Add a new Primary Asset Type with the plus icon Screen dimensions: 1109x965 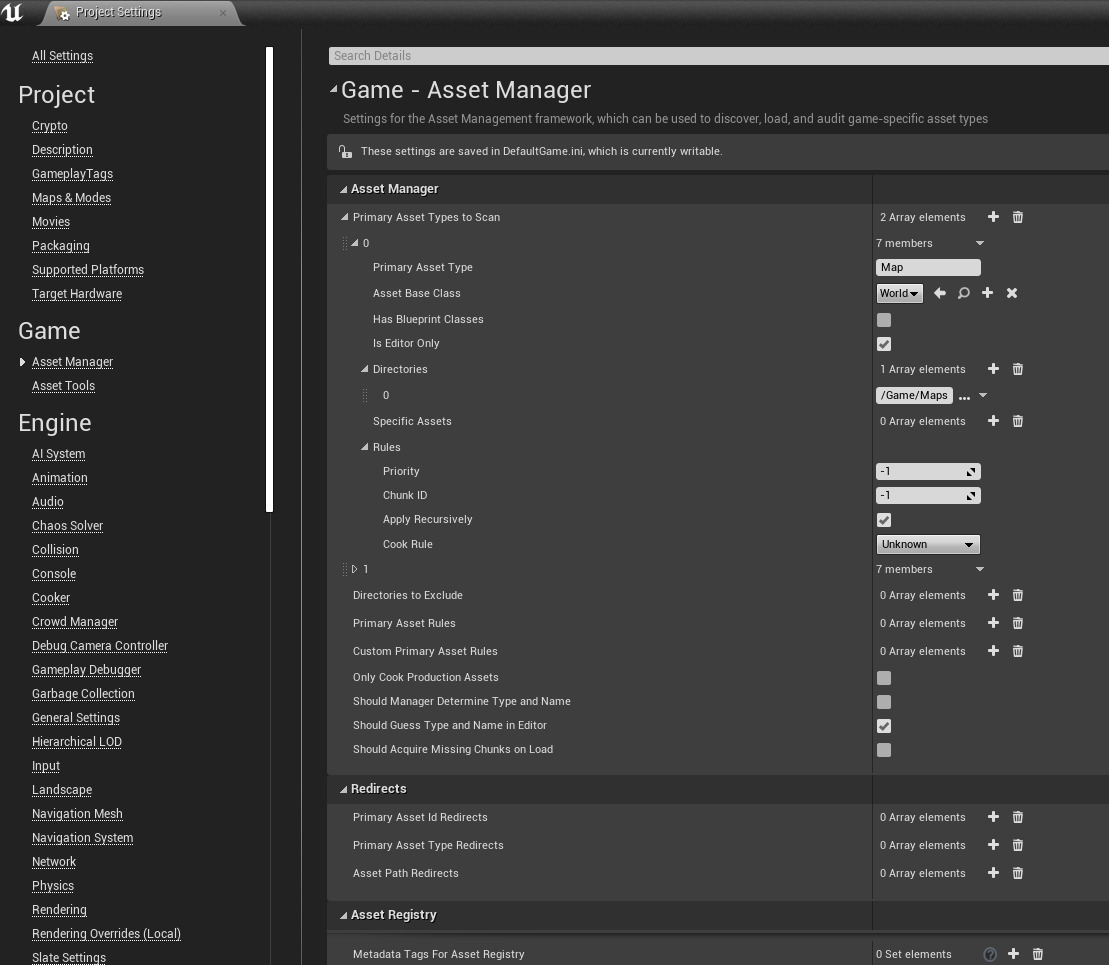[993, 217]
